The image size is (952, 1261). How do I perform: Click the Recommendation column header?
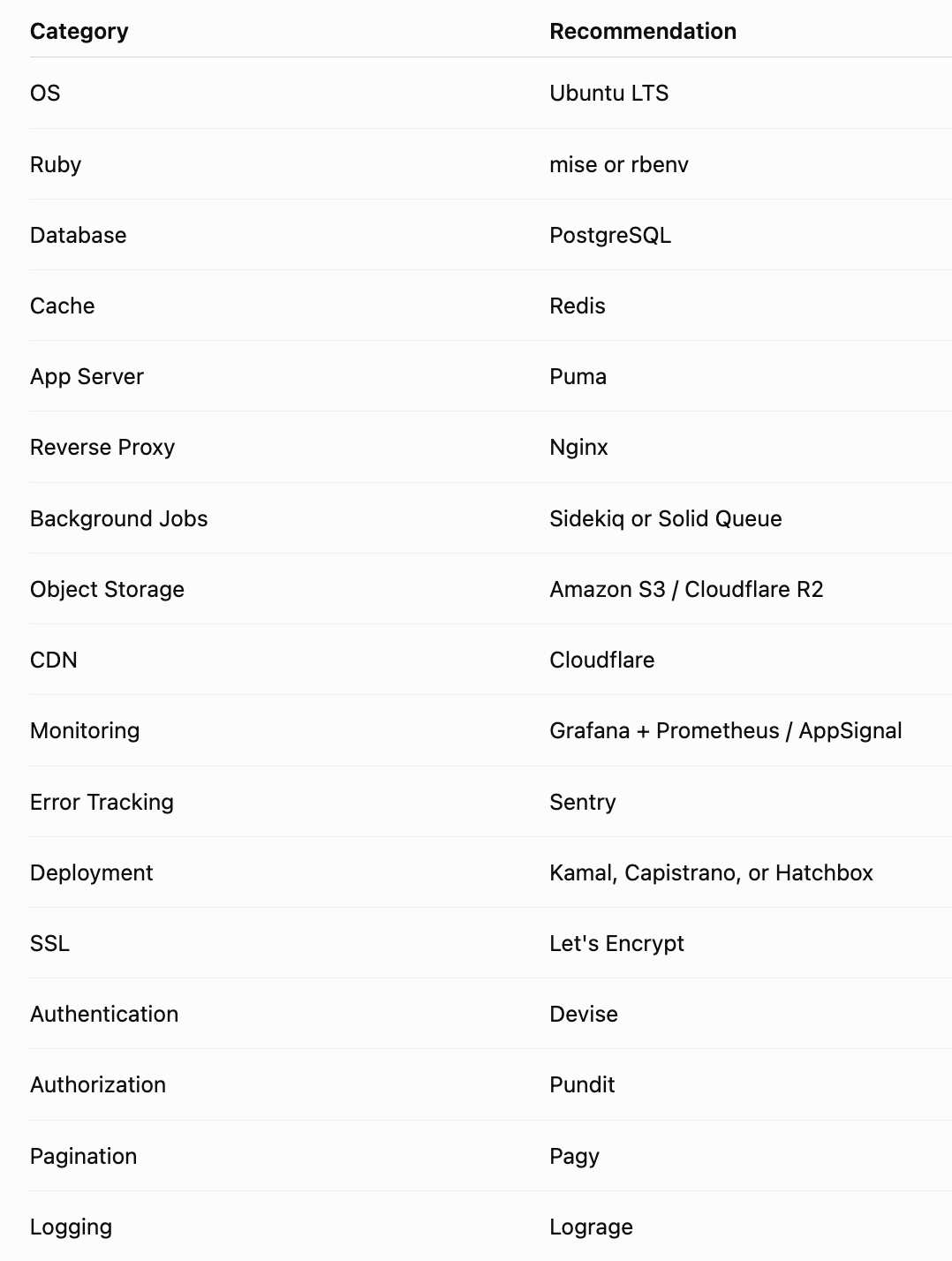coord(643,31)
